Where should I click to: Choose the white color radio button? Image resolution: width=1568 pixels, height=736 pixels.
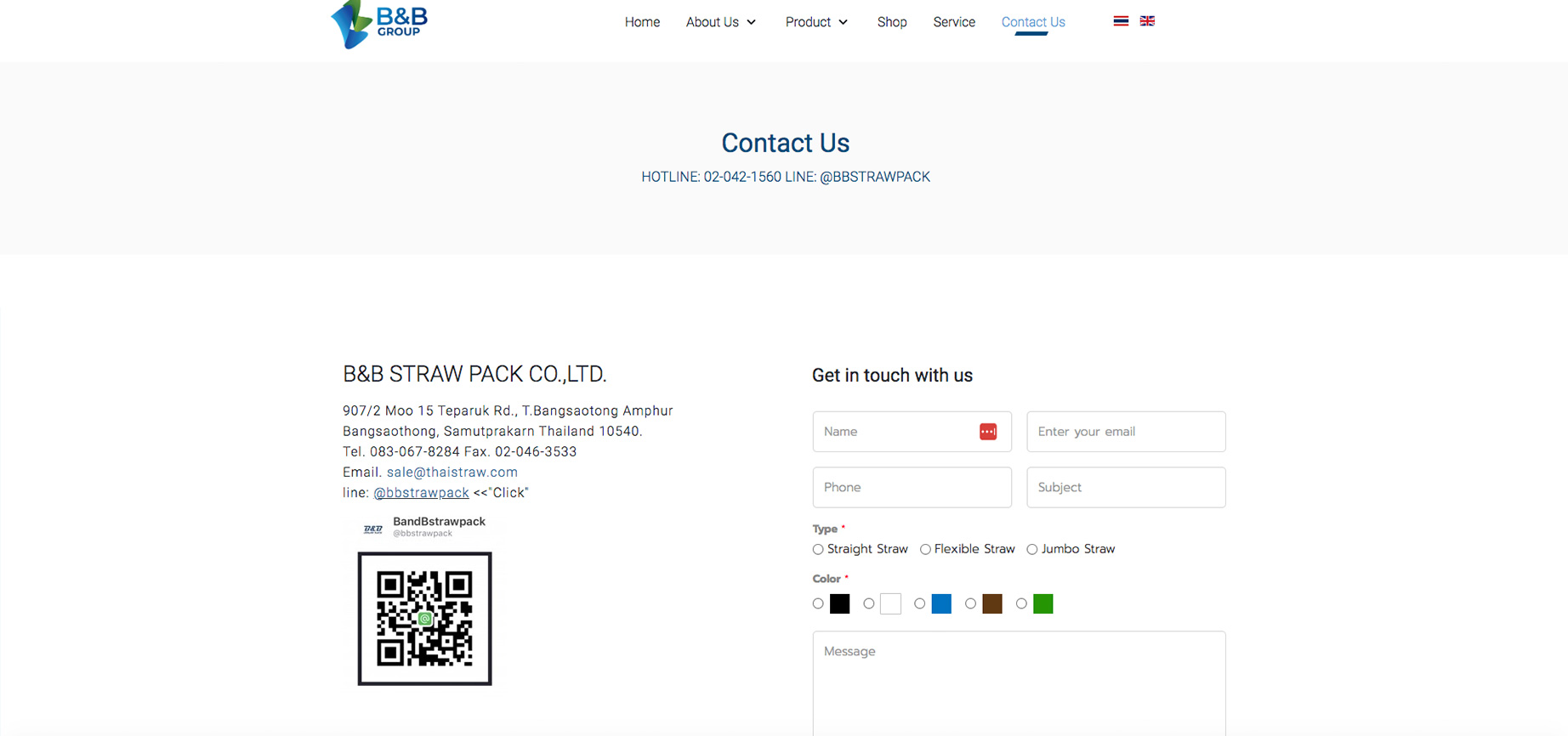869,603
